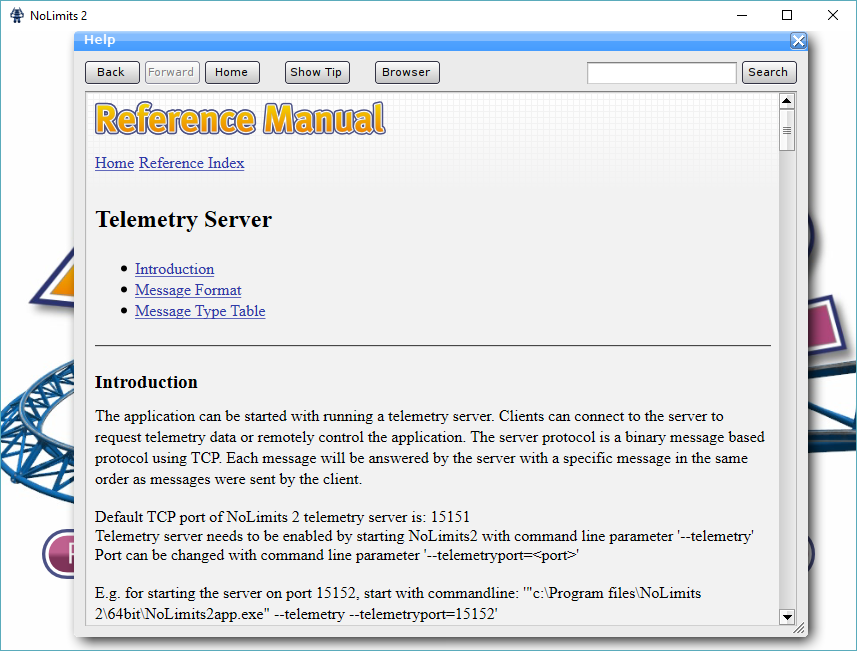
Task: Focus the help search text field
Action: pyautogui.click(x=661, y=73)
